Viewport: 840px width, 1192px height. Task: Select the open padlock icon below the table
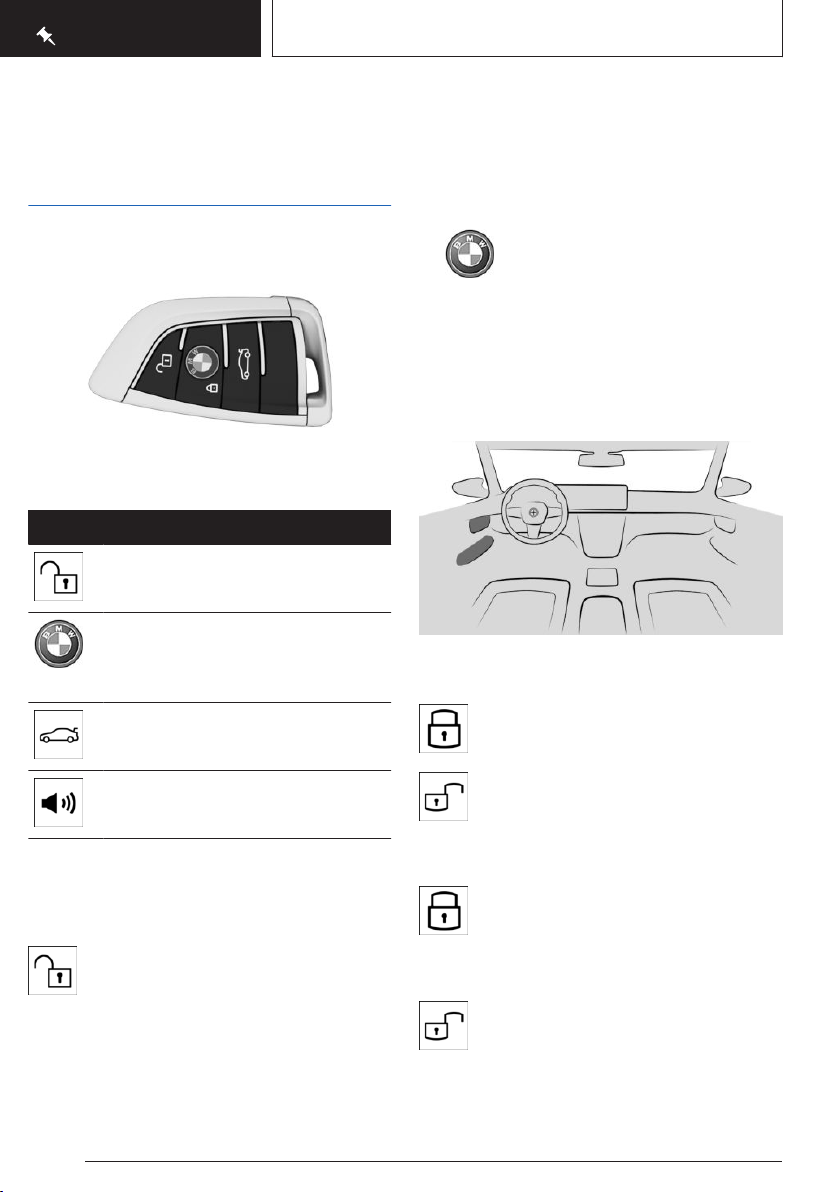(x=52, y=970)
